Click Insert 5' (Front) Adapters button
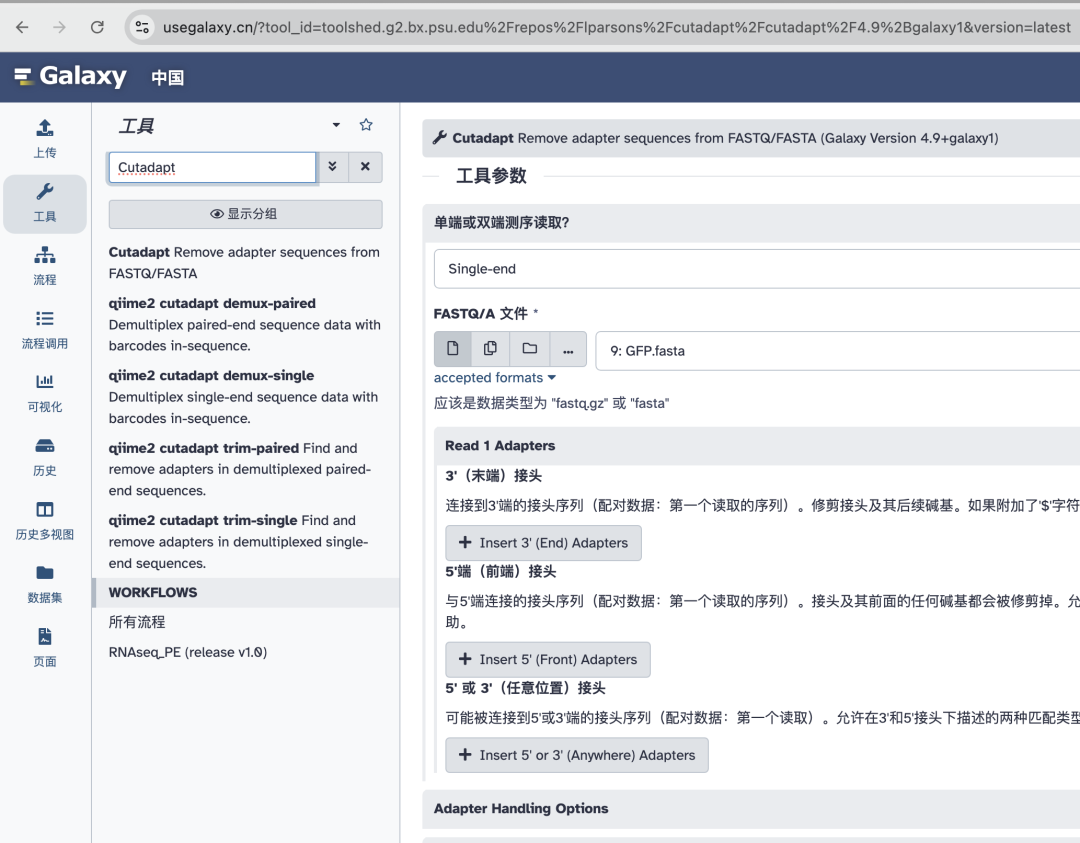 coord(548,659)
